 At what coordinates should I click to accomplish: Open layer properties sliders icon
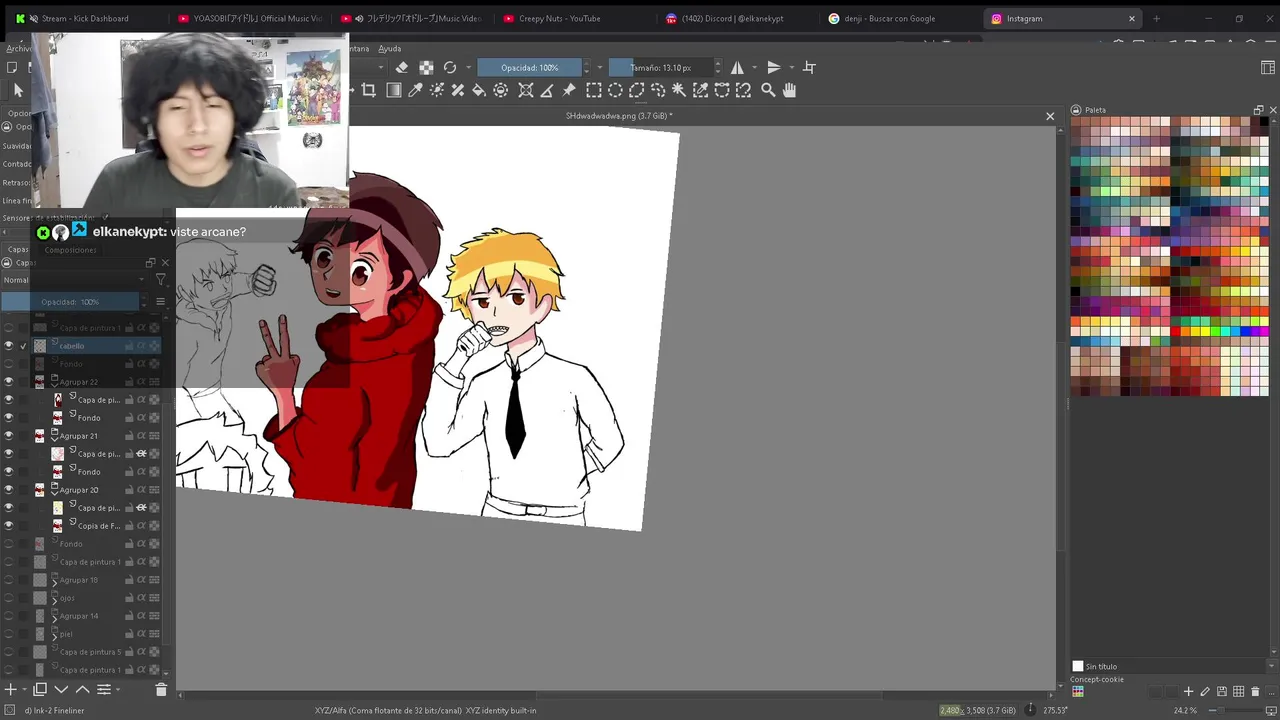(x=104, y=689)
